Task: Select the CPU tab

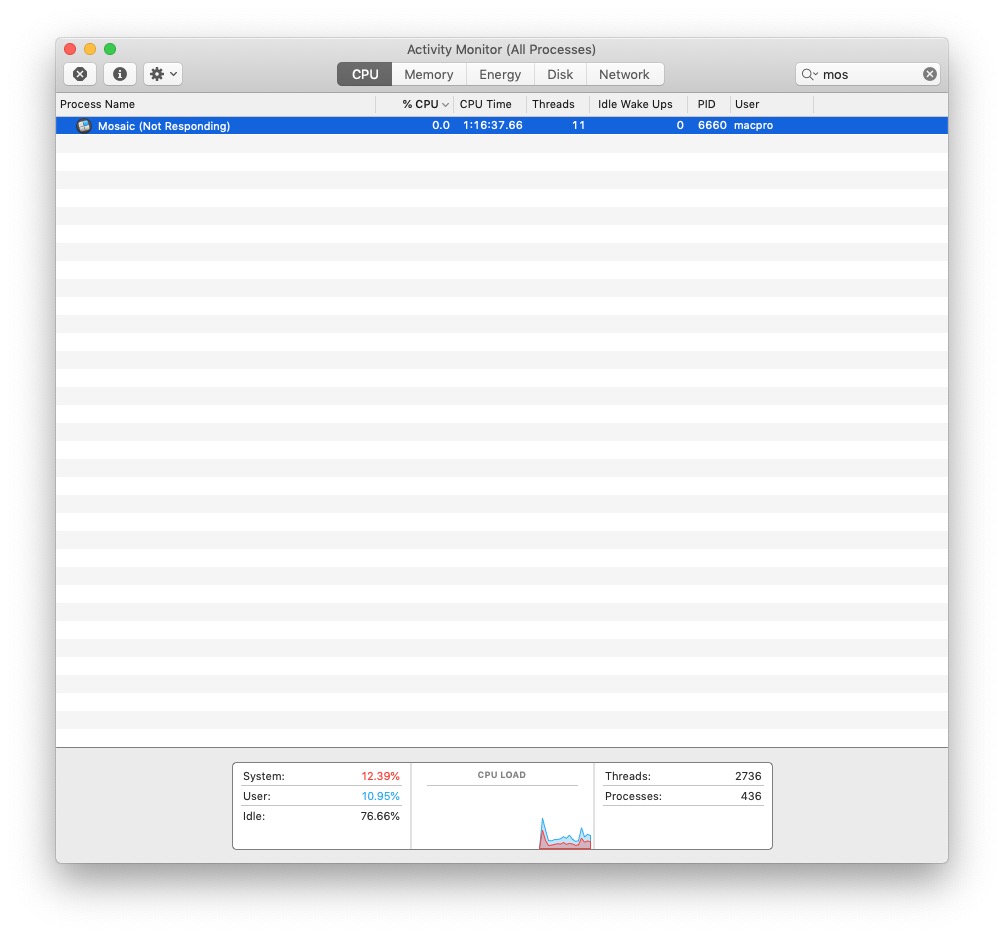Action: coord(365,74)
